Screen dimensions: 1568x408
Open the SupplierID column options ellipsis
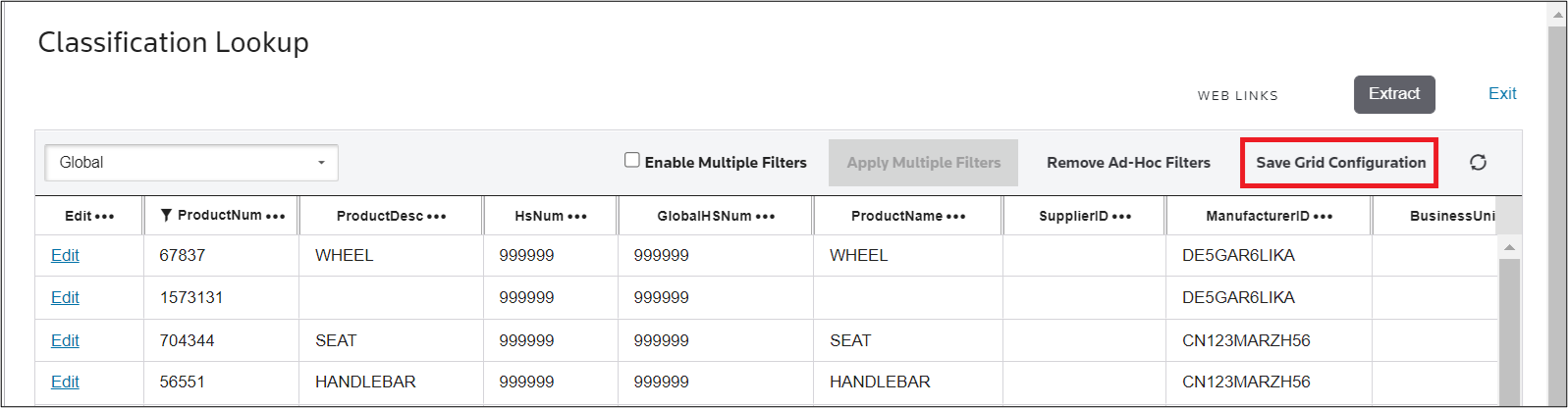coord(1122,217)
